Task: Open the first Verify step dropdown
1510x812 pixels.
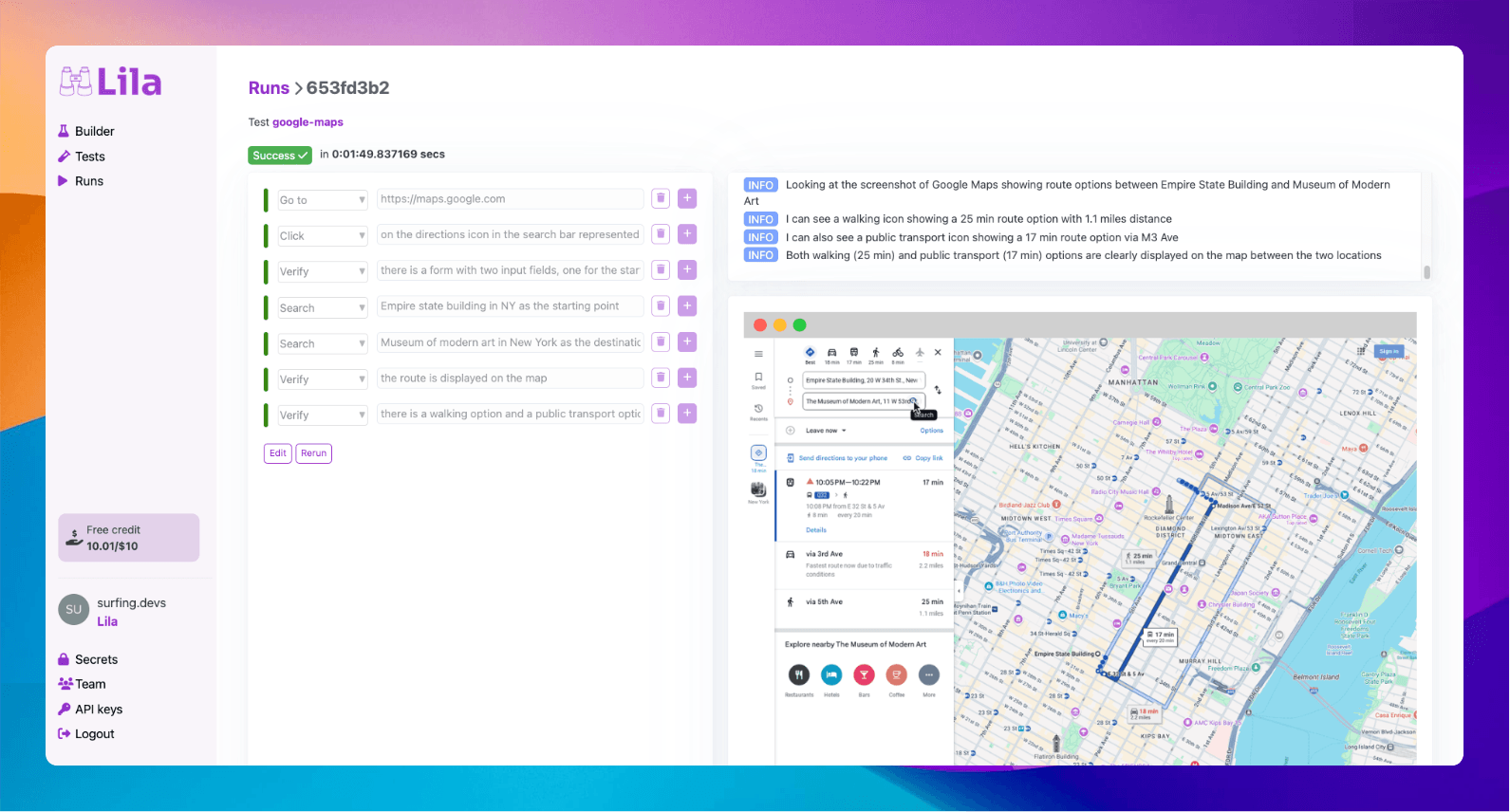Action: click(322, 271)
